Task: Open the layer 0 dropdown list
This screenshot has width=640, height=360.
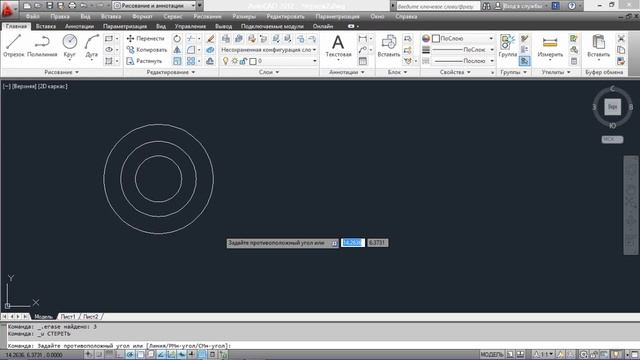Action: click(315, 61)
